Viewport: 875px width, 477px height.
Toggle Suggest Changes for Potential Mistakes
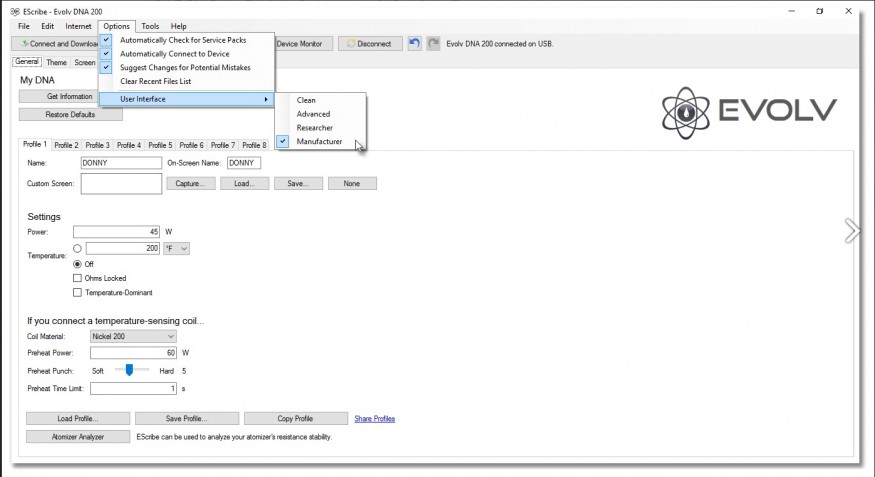(186, 68)
